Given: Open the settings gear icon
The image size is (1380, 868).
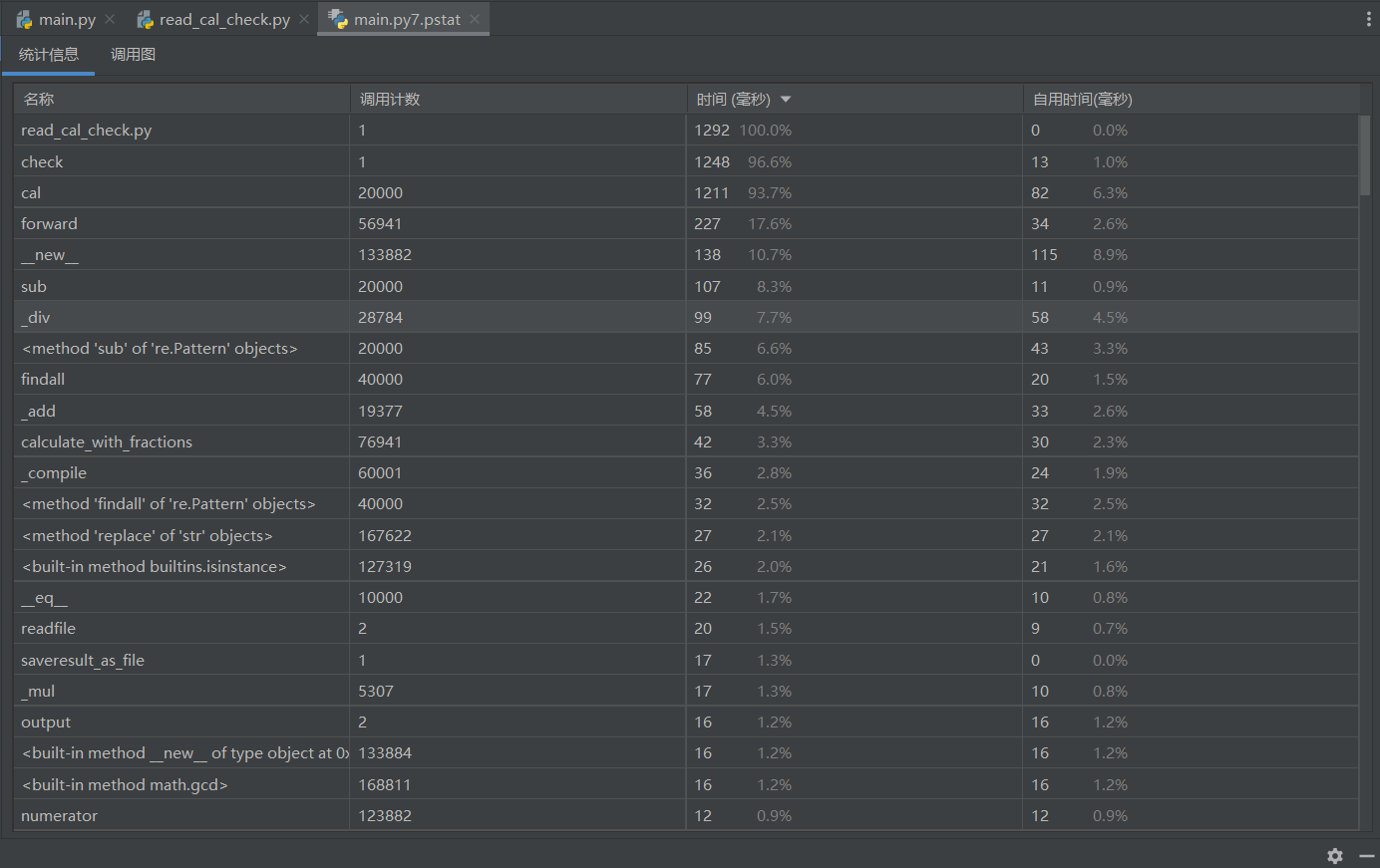Looking at the screenshot, I should pos(1335,855).
